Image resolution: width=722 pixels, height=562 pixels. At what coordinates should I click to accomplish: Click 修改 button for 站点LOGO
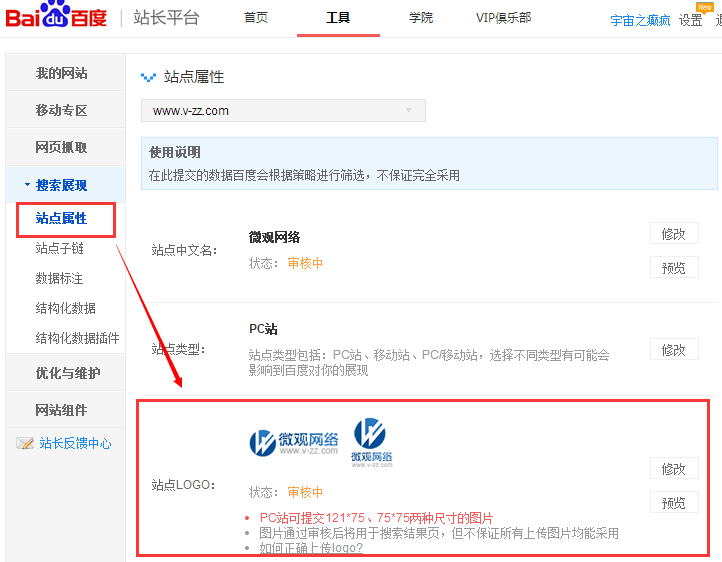tap(674, 469)
